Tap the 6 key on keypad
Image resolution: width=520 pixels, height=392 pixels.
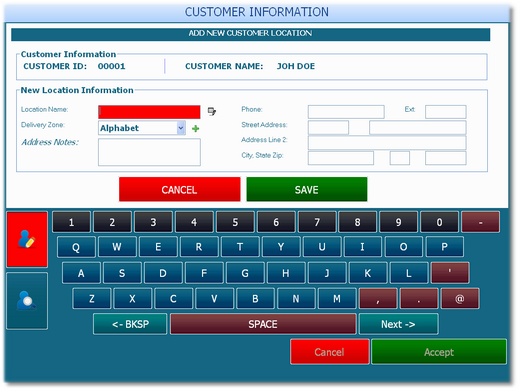pos(276,222)
